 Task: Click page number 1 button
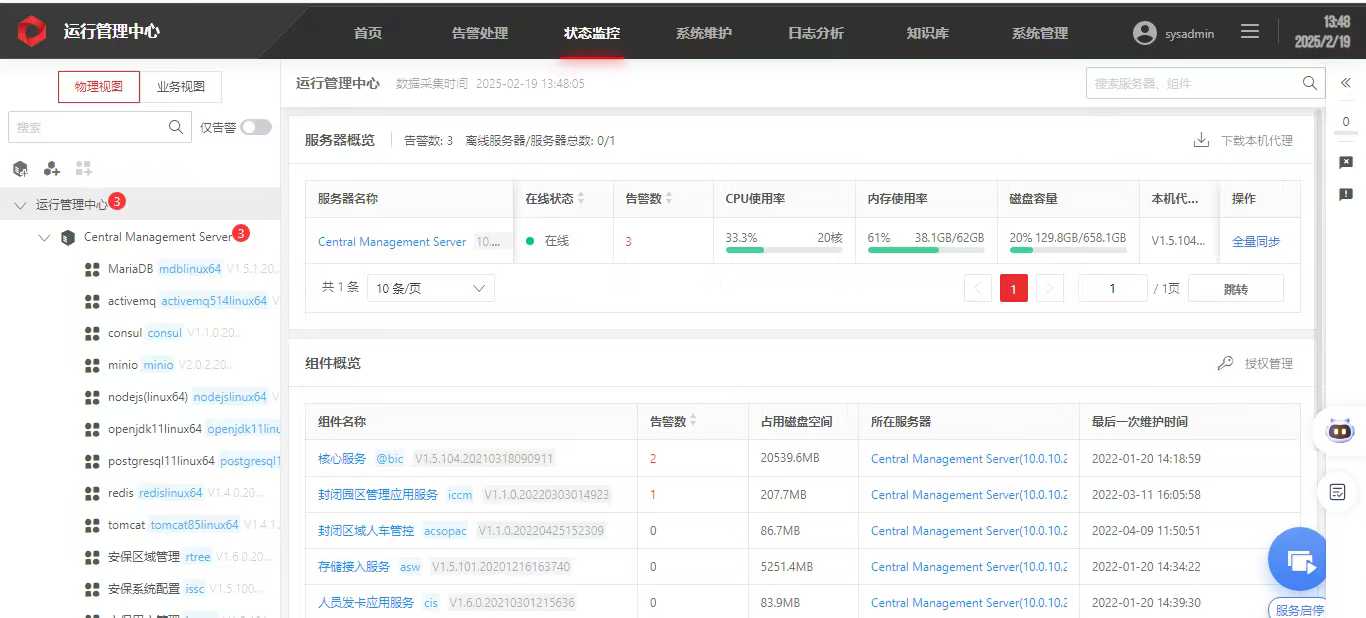(1014, 289)
